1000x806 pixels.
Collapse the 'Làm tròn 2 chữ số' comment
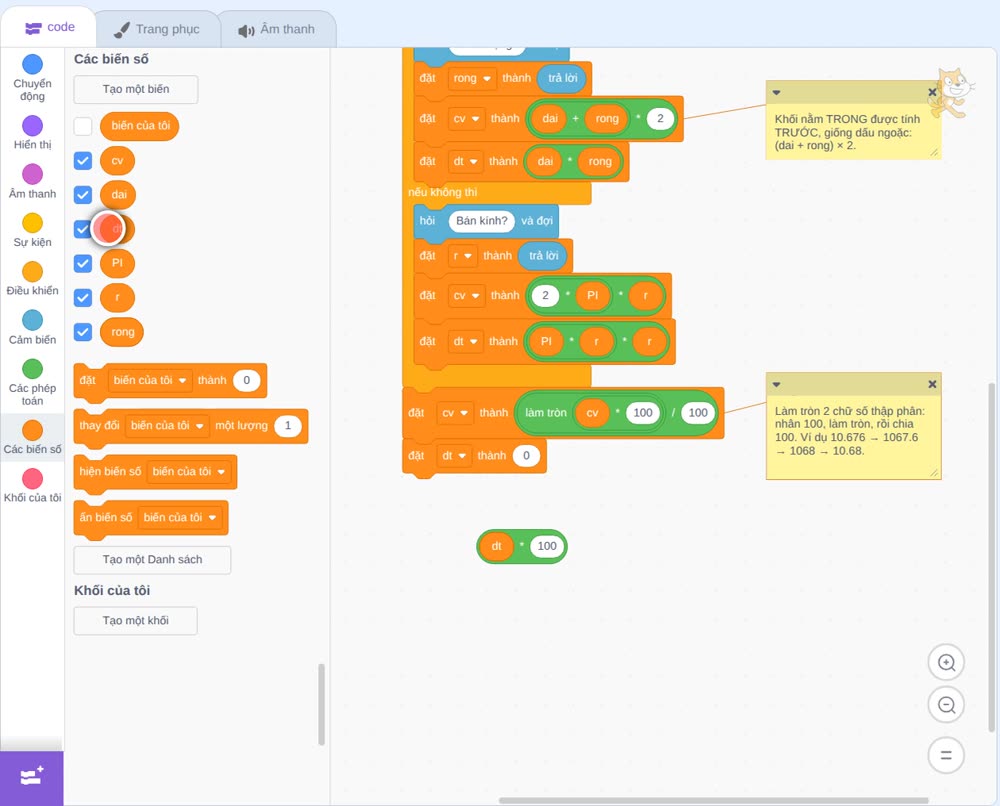[x=776, y=384]
